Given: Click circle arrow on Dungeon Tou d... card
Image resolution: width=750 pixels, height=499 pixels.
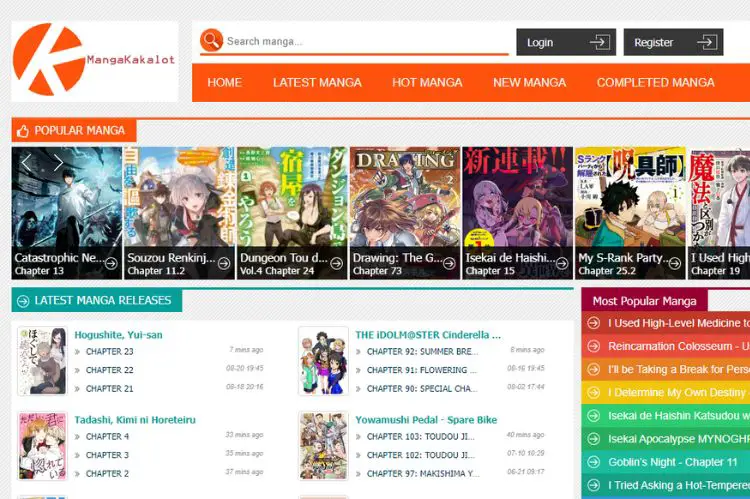Looking at the screenshot, I should pos(336,263).
